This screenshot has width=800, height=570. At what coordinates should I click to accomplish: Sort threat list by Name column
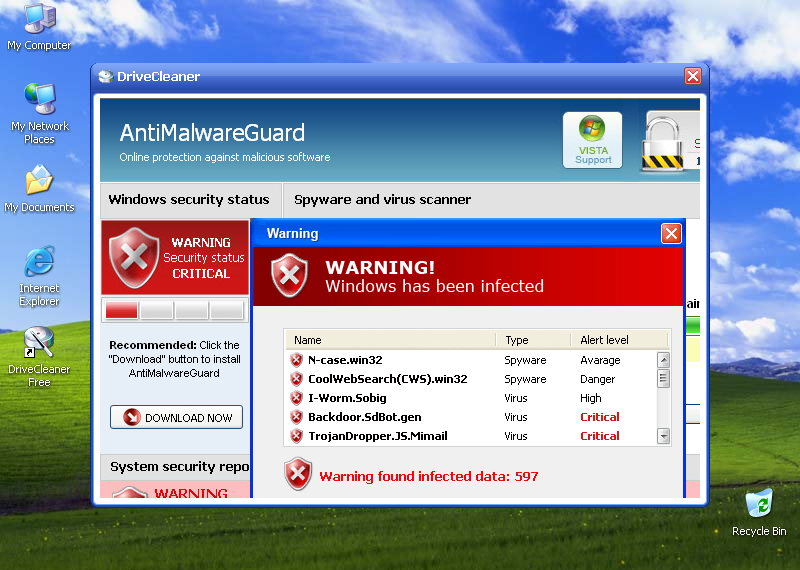pos(390,340)
